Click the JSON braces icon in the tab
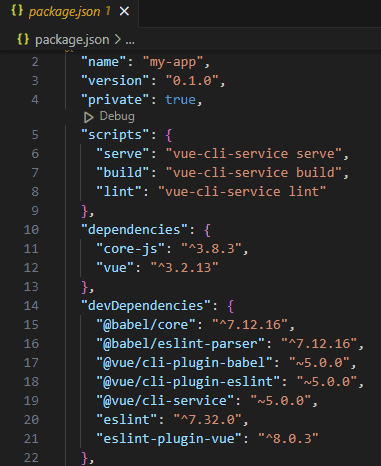The width and height of the screenshot is (381, 466). [17, 11]
